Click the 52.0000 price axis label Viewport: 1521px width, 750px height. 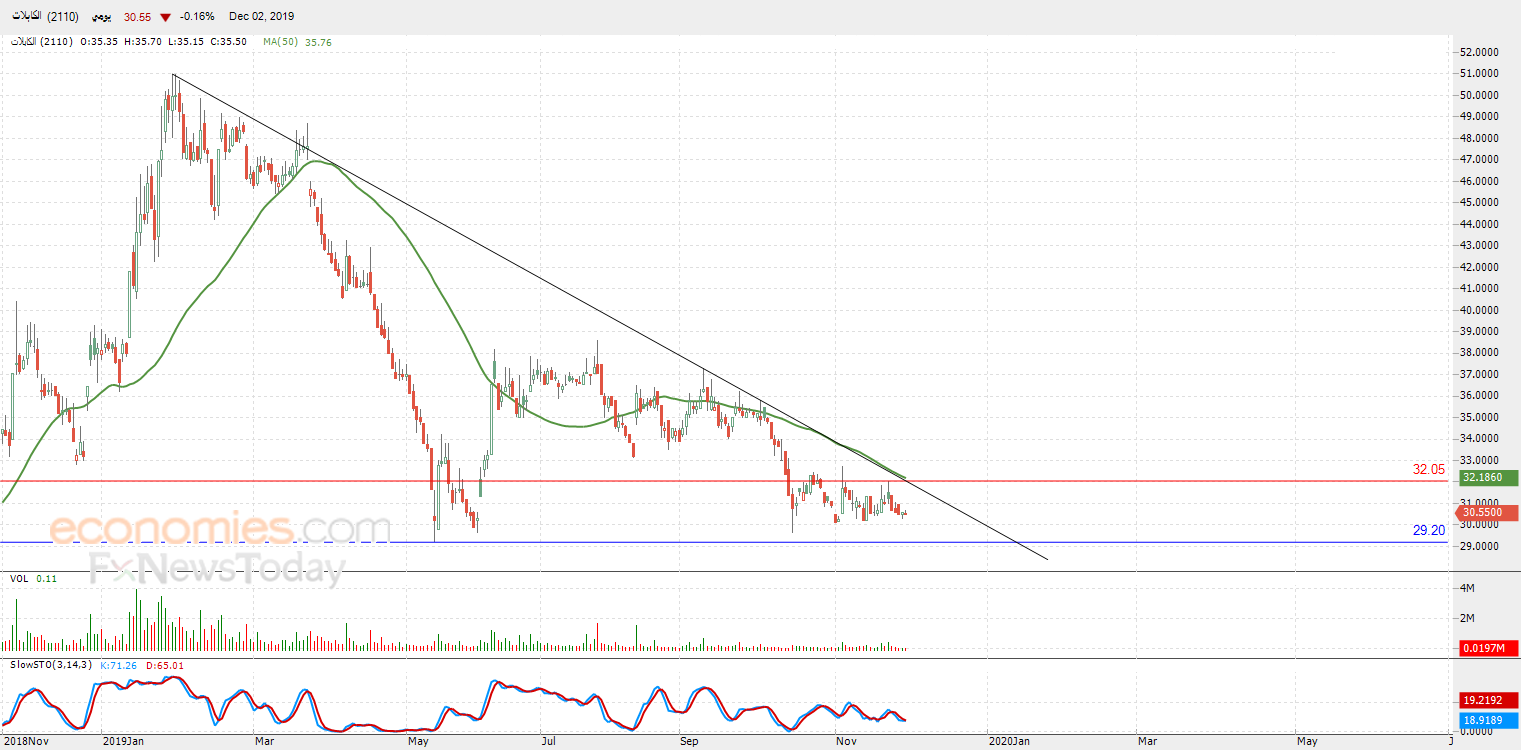(x=1480, y=52)
